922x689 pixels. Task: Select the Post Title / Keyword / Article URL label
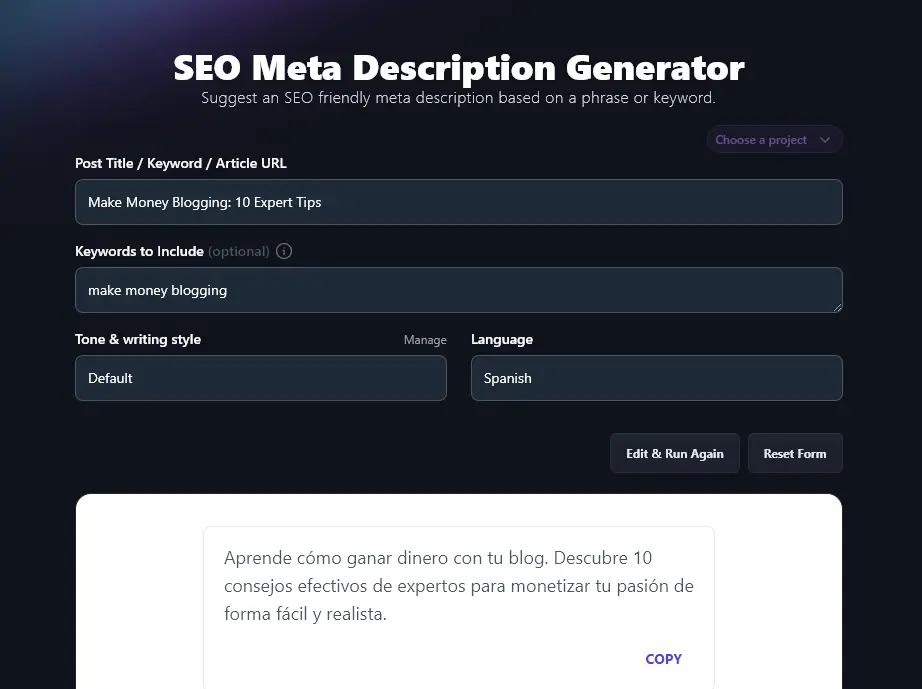point(181,163)
